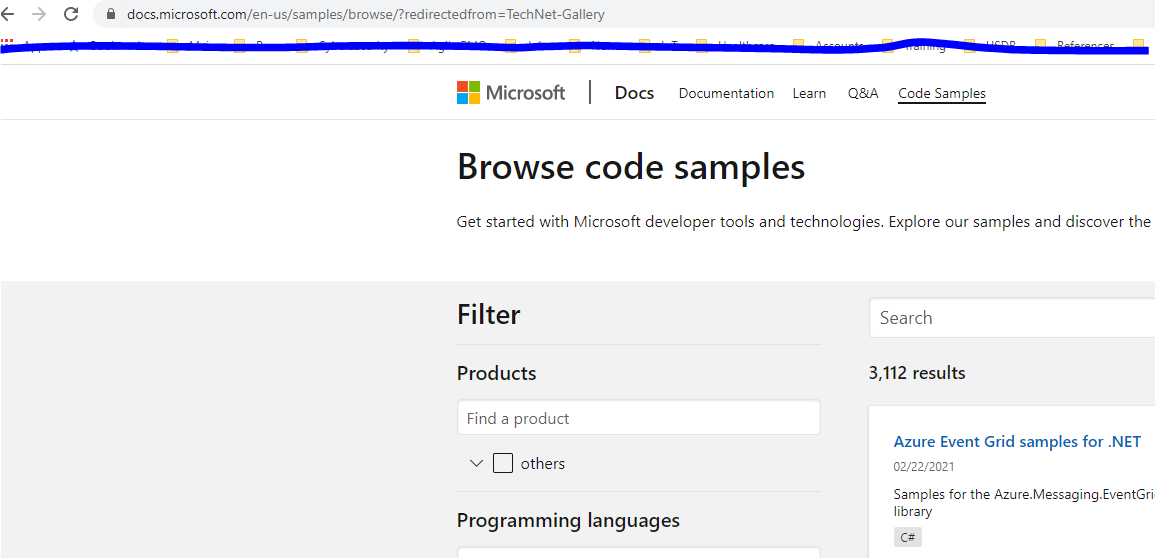This screenshot has width=1155, height=558.
Task: Click the padlock icon in address bar
Action: [112, 15]
